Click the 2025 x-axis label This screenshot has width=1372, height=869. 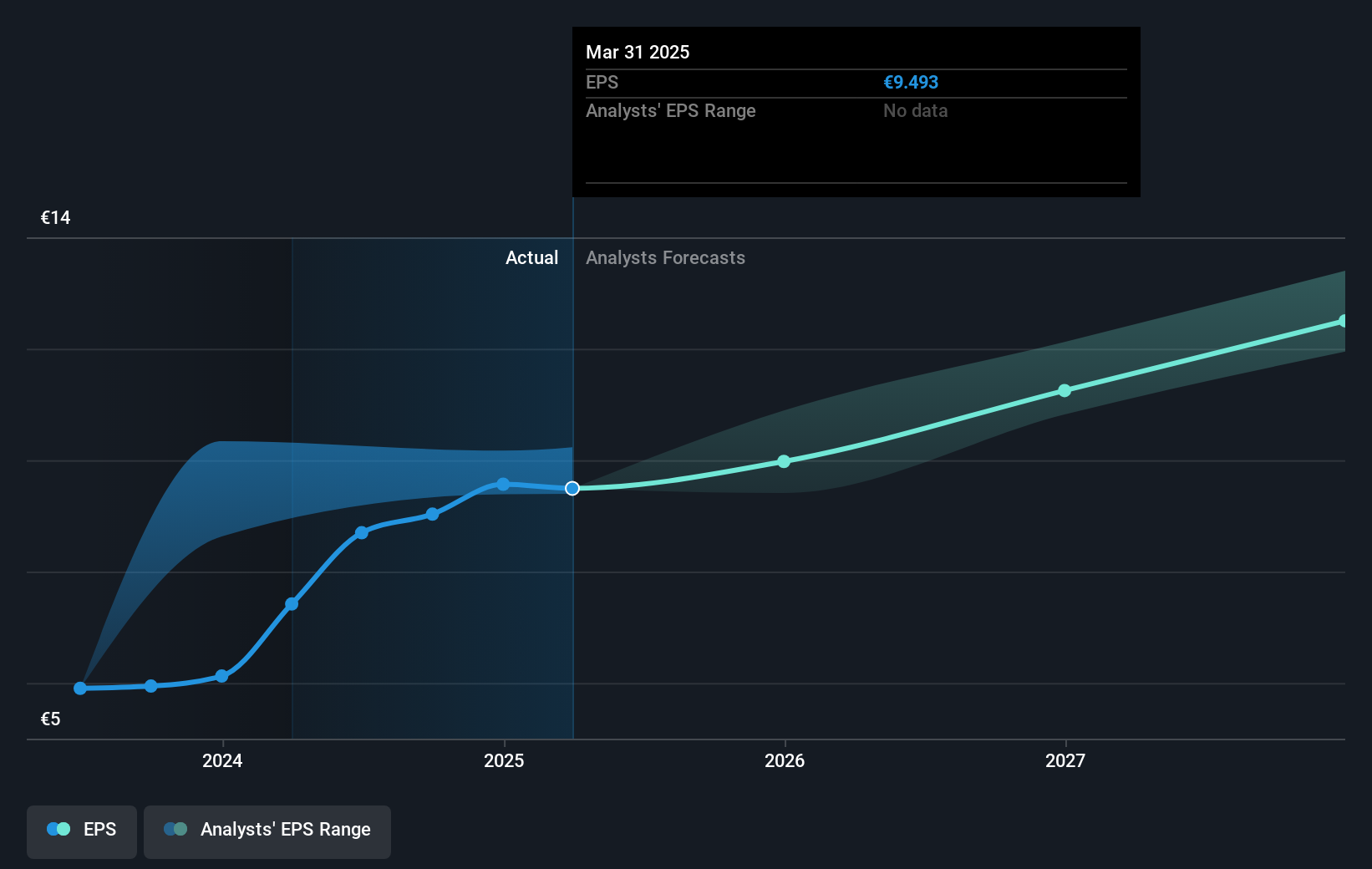pos(504,760)
